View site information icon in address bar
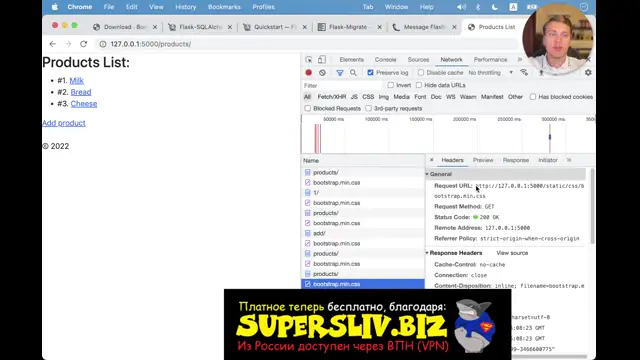 (102, 44)
